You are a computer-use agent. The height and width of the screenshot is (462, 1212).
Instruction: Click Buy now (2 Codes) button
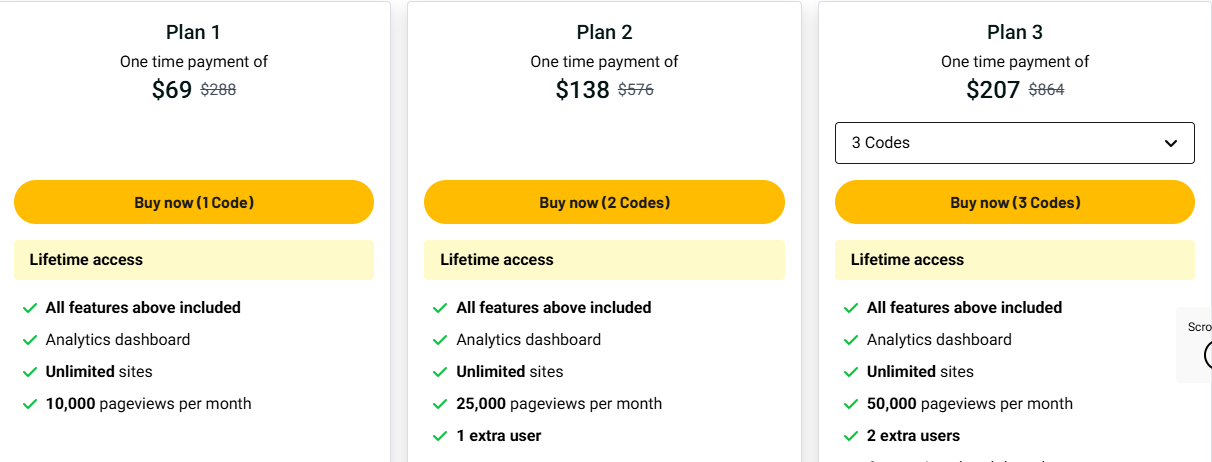(x=604, y=202)
